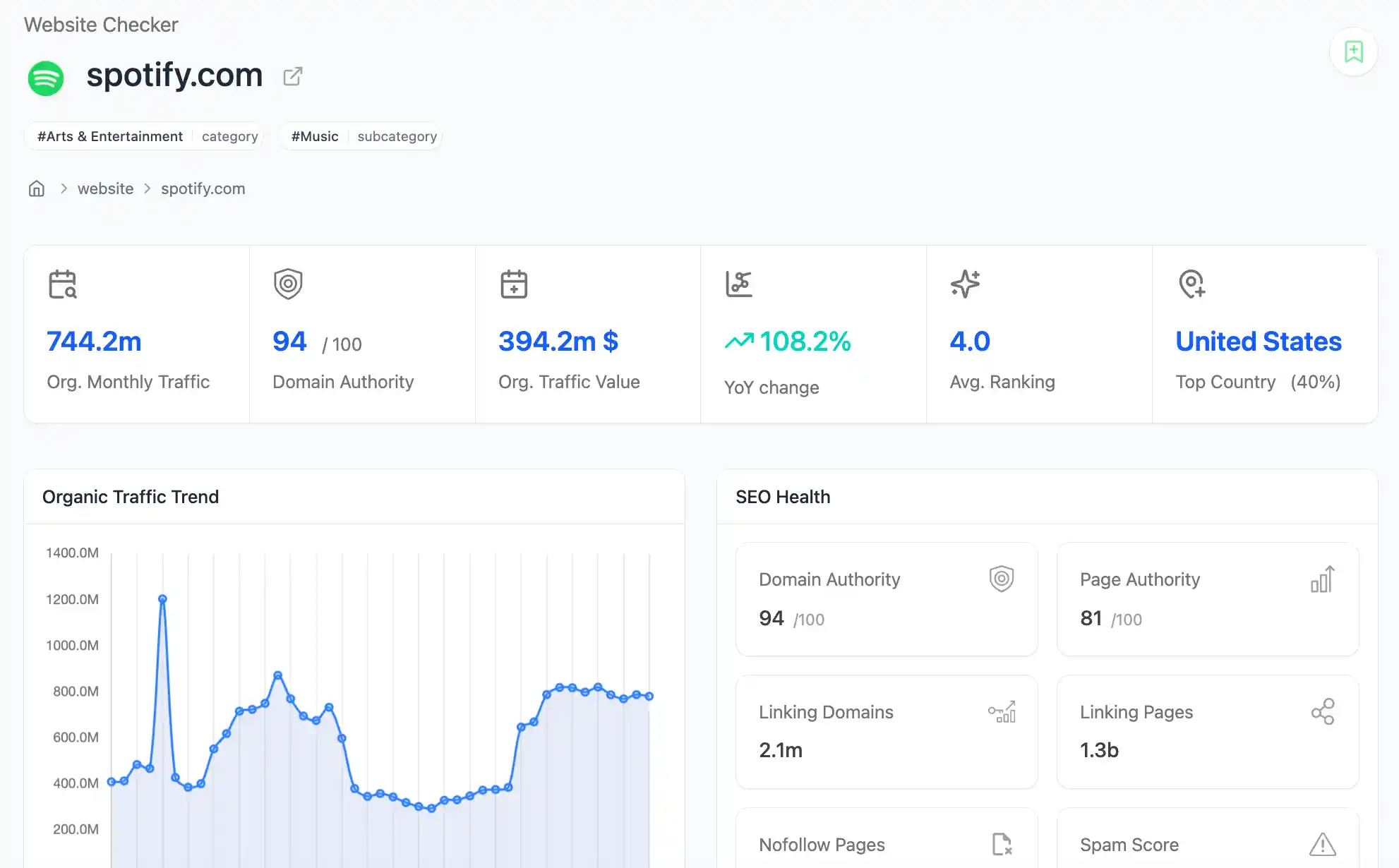Image resolution: width=1399 pixels, height=868 pixels.
Task: Click the spotify.com page heading
Action: coord(174,75)
